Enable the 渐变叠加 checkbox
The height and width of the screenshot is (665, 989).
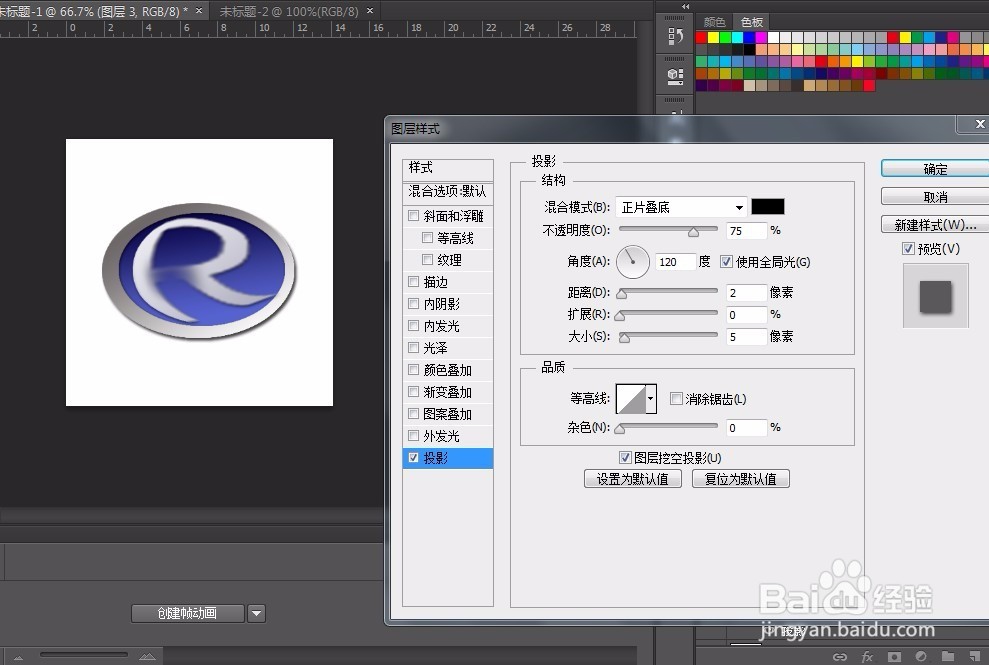pos(414,392)
